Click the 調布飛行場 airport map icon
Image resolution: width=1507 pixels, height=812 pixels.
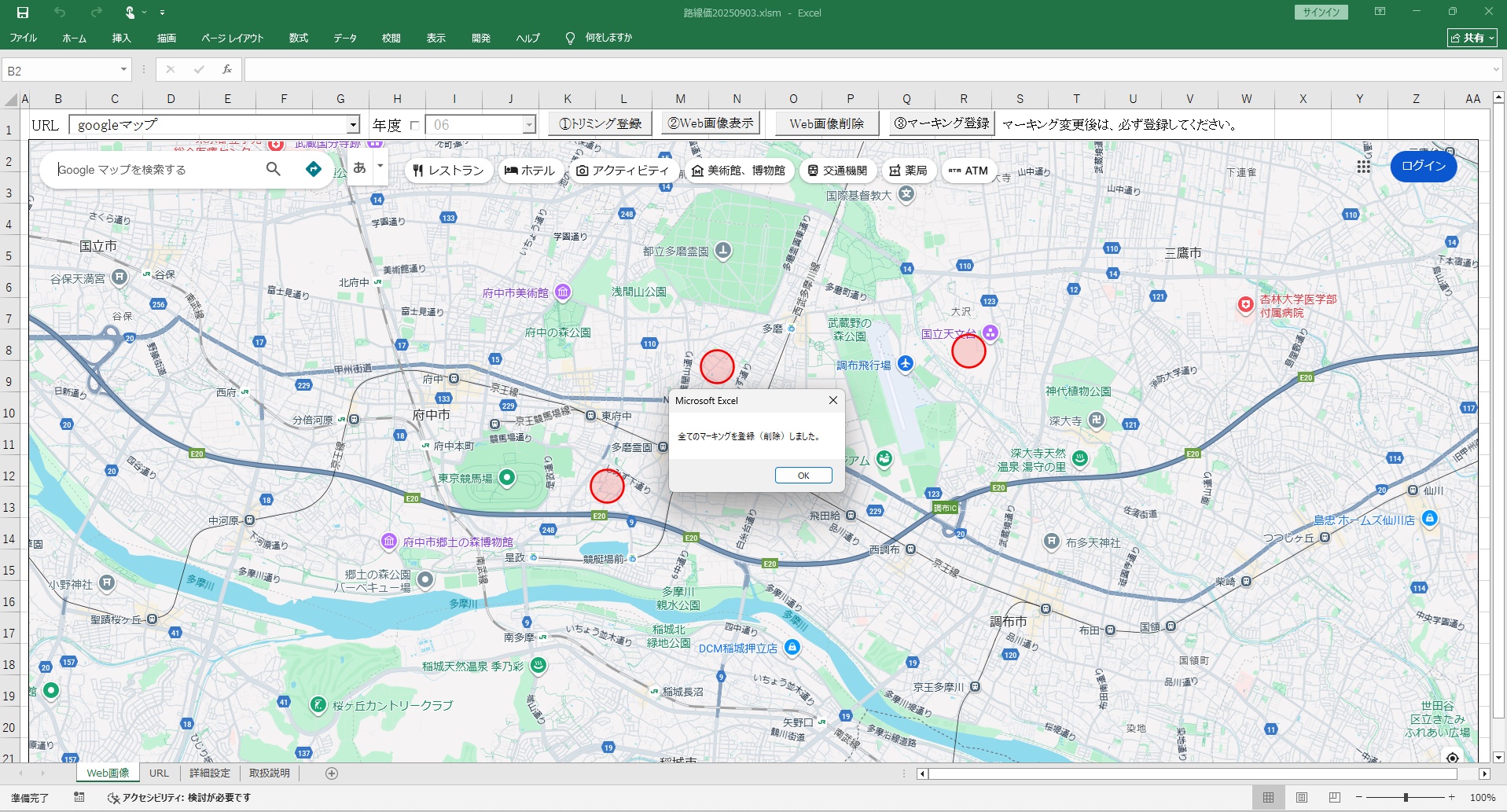click(x=906, y=363)
